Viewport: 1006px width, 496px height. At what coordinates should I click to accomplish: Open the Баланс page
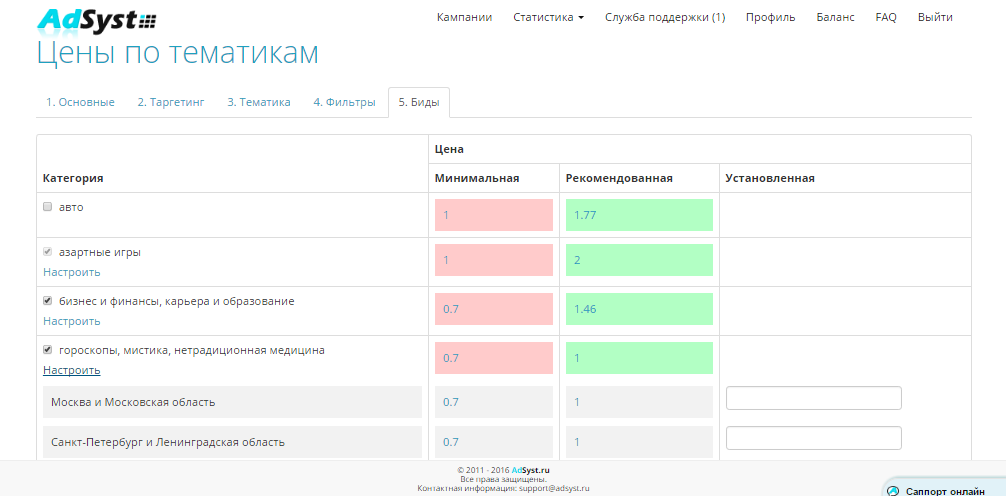click(x=835, y=17)
